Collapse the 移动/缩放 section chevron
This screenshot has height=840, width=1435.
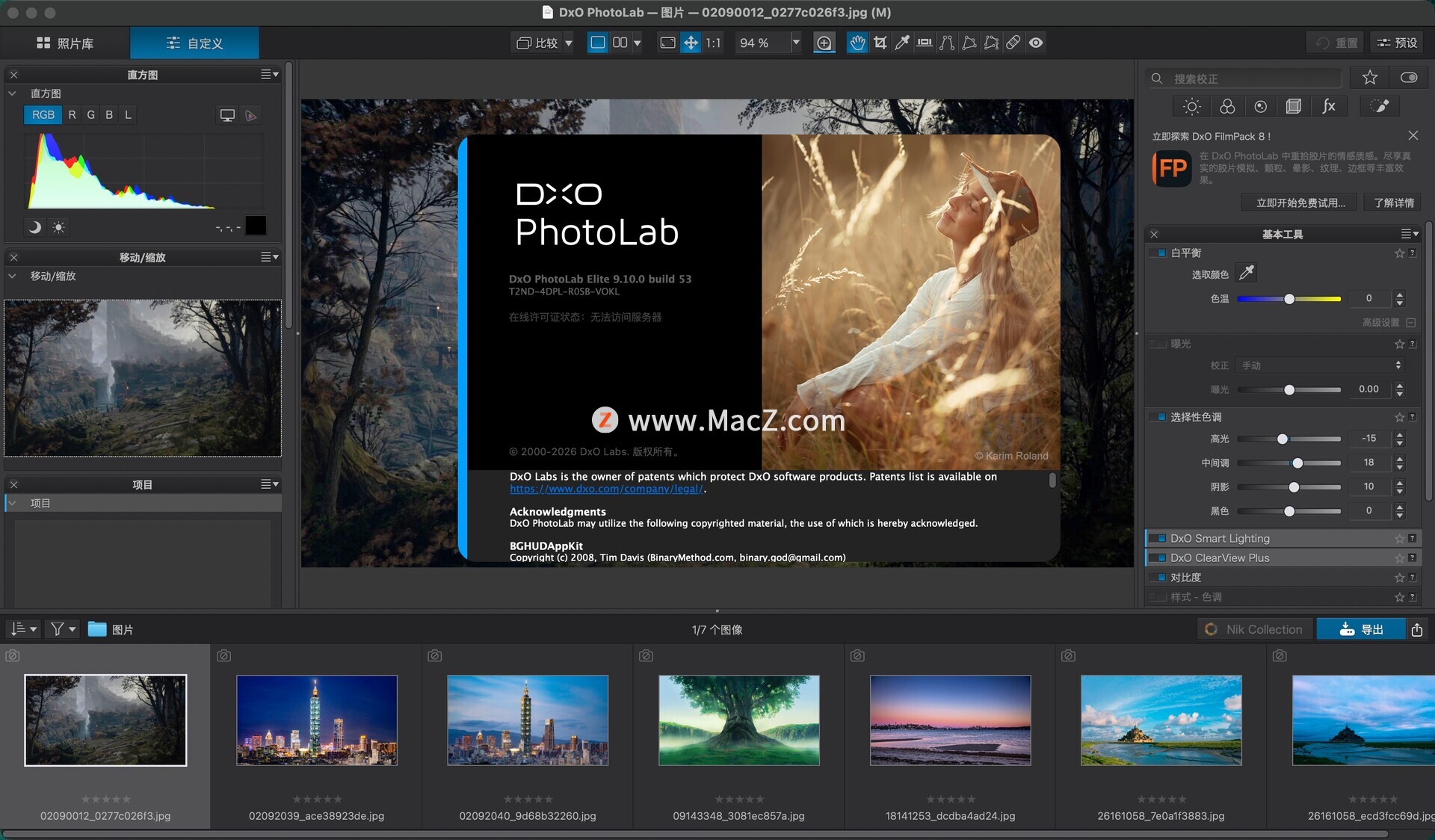click(x=12, y=276)
